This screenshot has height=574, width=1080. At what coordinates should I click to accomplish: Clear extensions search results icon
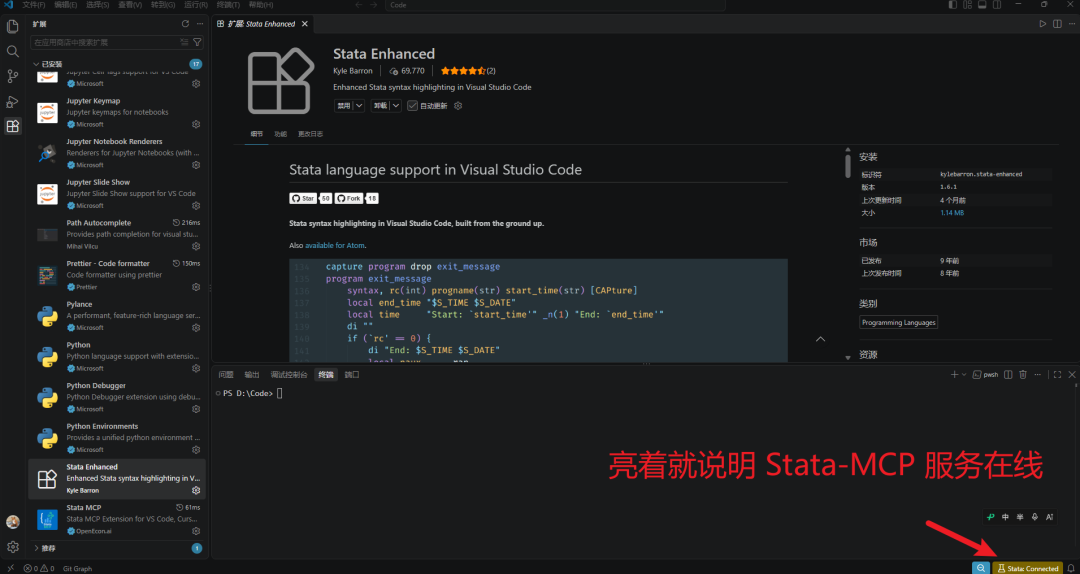pos(184,42)
